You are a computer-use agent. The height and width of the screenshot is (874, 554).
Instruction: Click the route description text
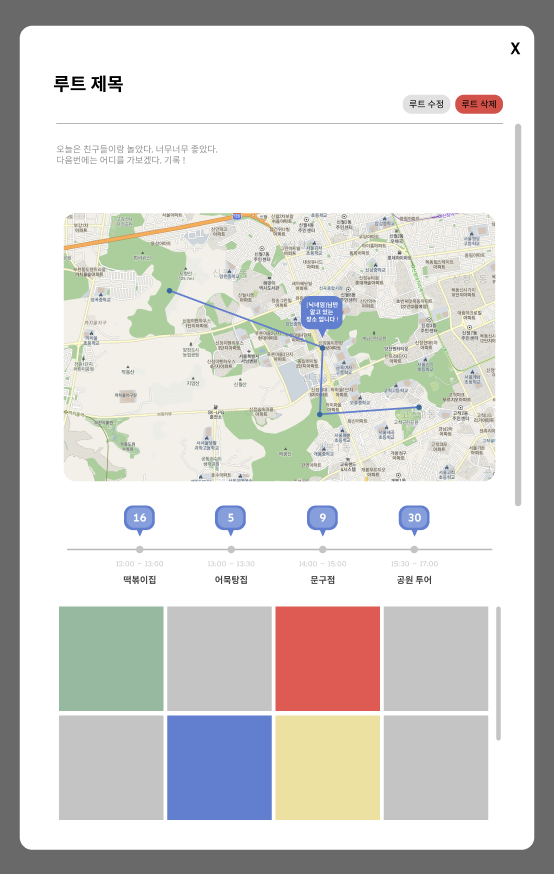(x=137, y=154)
